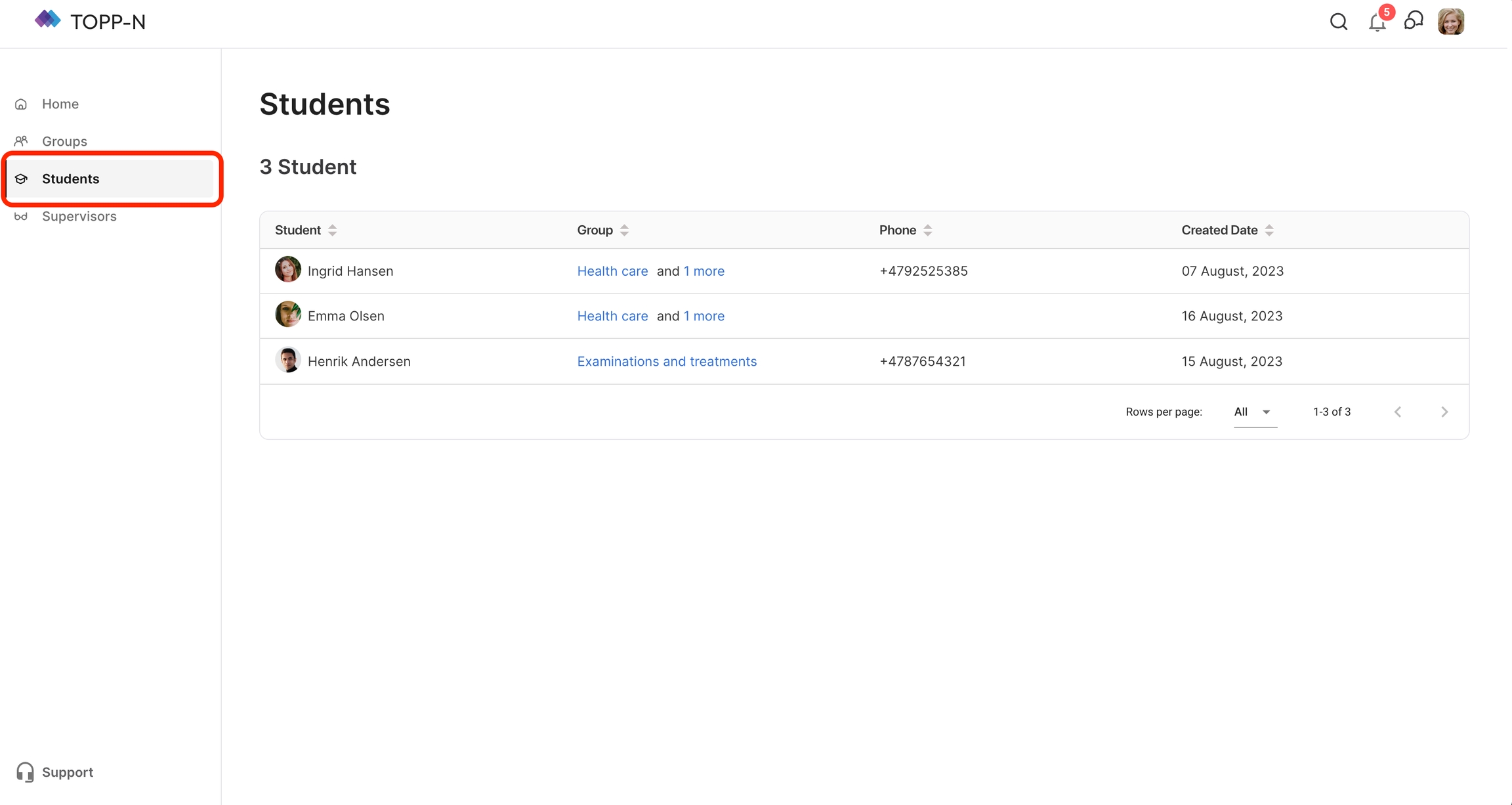The image size is (1512, 805).
Task: Go to Home in sidebar
Action: [60, 104]
